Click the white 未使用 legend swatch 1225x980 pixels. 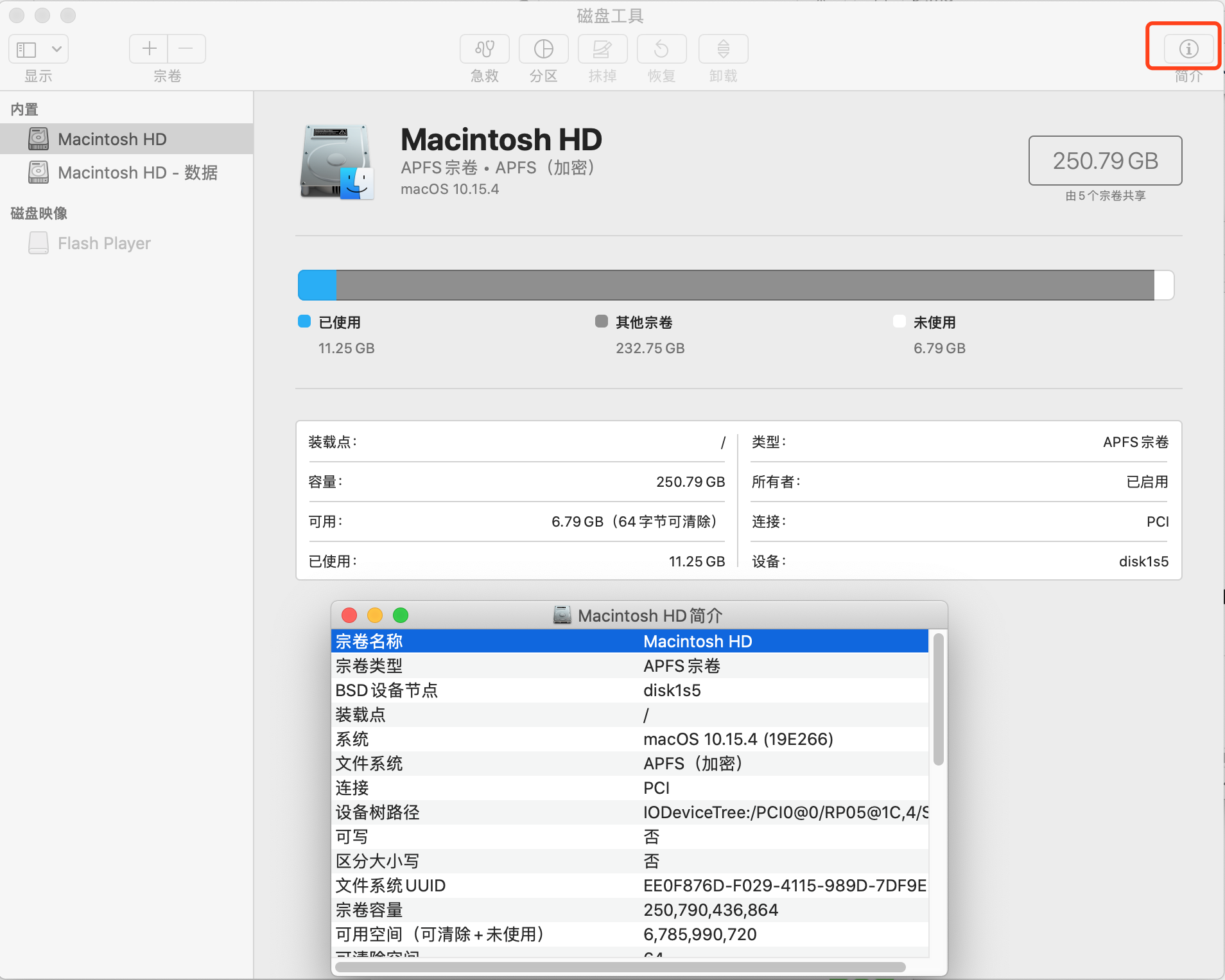click(x=899, y=321)
